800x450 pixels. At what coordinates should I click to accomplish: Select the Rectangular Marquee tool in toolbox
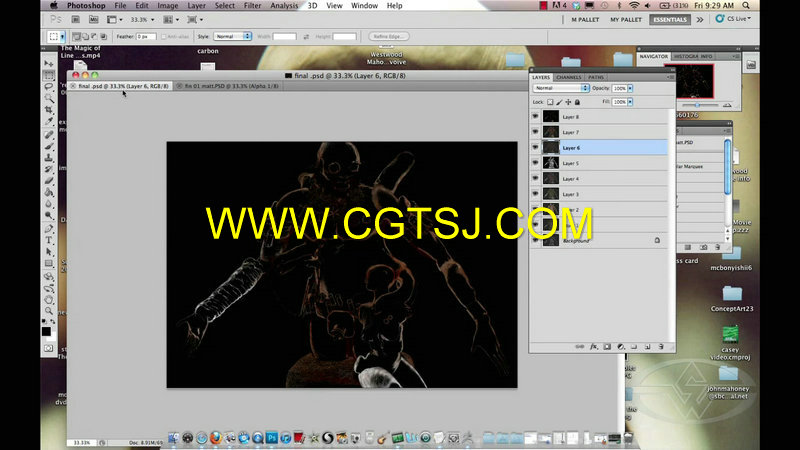(x=49, y=76)
